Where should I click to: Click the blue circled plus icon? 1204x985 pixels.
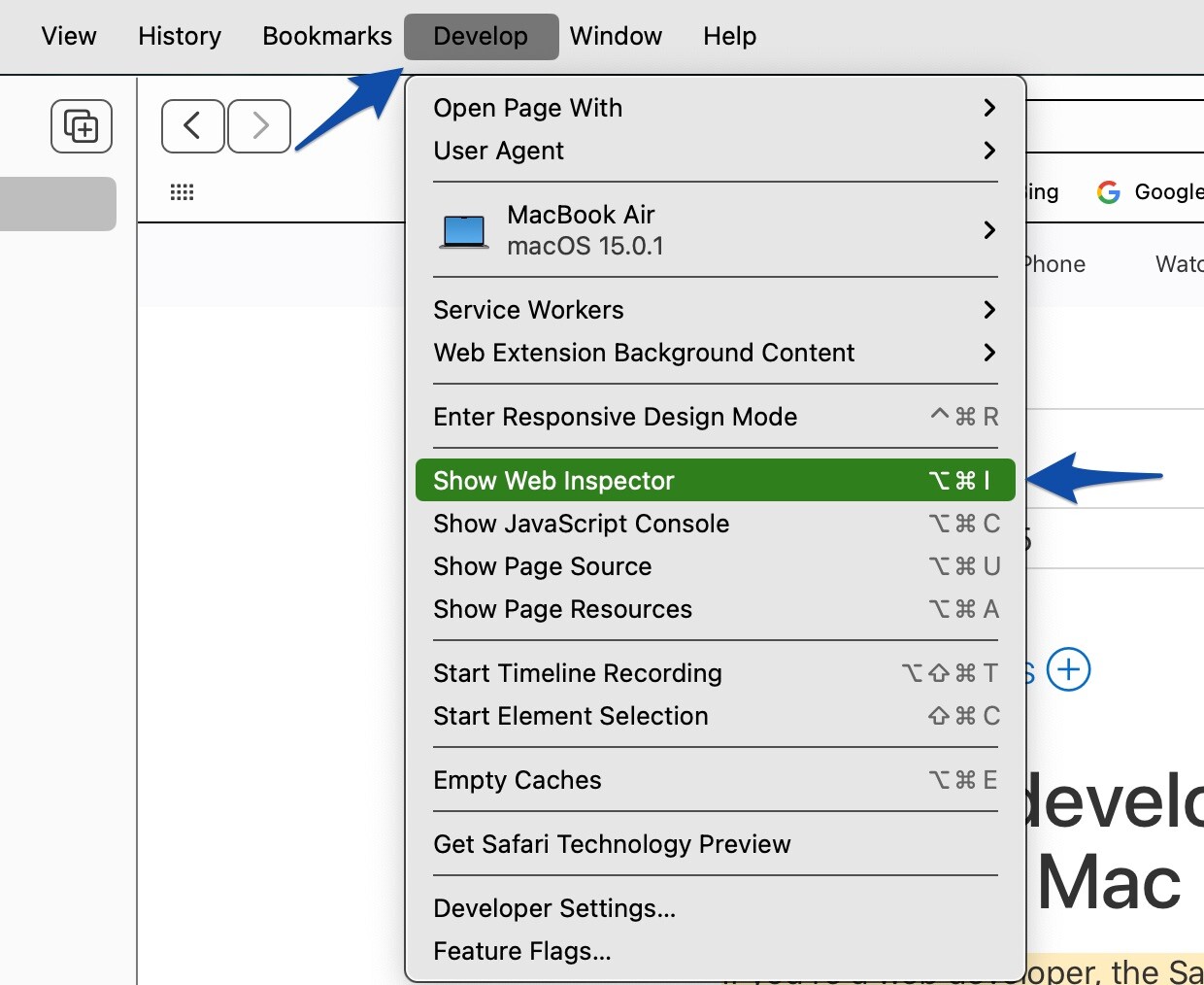coord(1068,670)
